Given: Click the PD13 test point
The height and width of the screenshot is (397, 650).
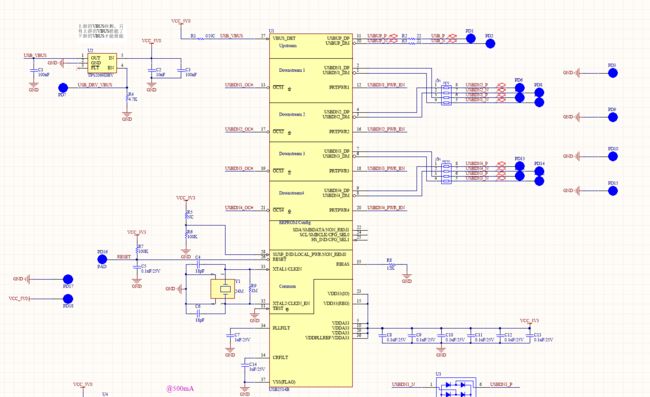Looking at the screenshot, I should [x=519, y=166].
